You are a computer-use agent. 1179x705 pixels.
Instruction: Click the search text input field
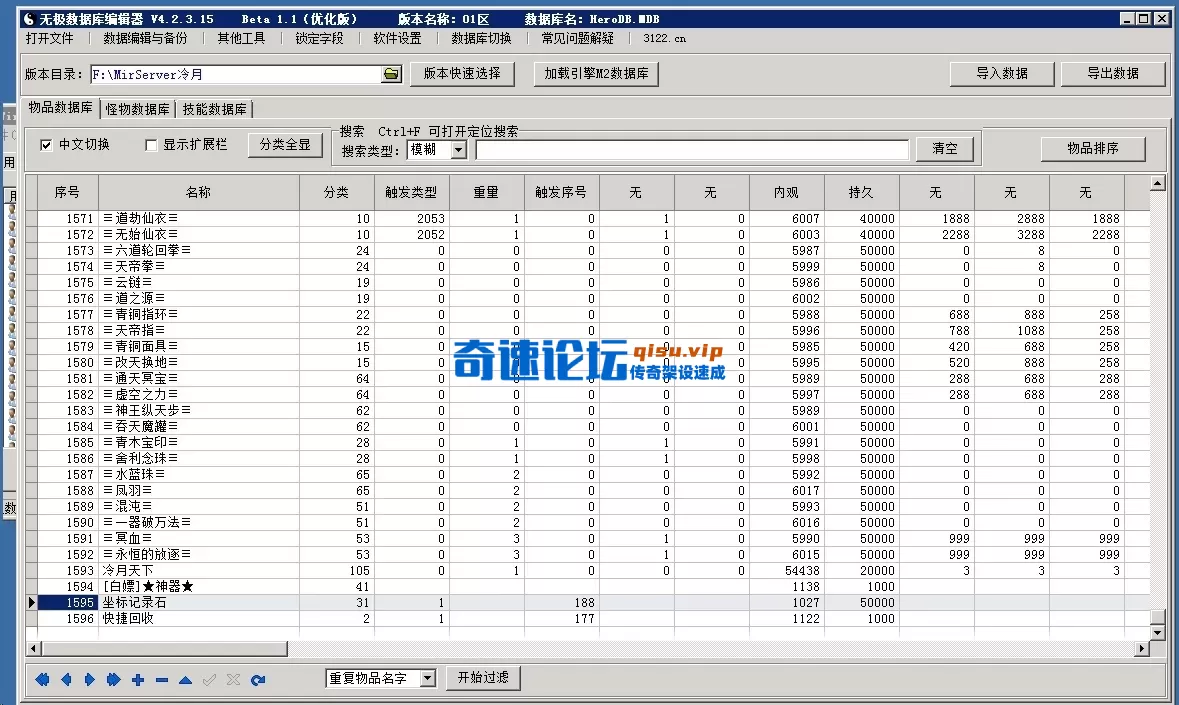[x=692, y=150]
